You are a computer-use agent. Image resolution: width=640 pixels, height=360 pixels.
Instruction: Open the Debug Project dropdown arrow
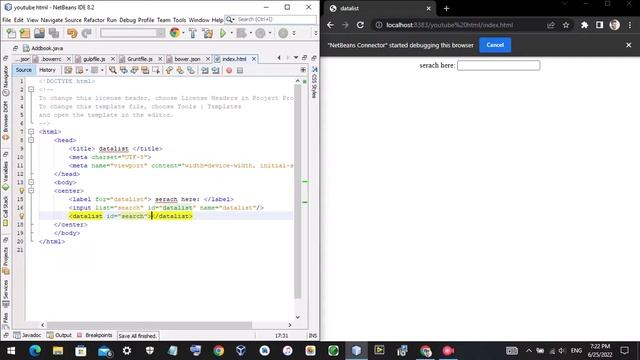coord(250,33)
